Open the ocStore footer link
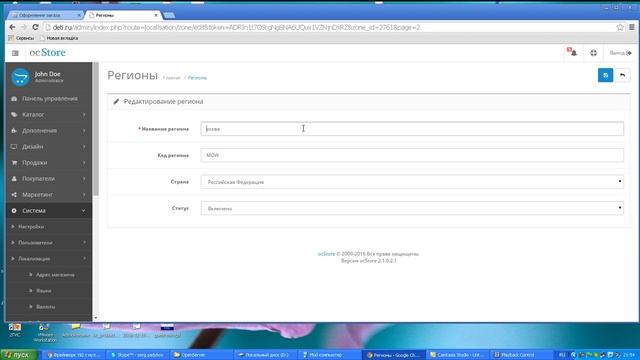Screen dimensions: 640x360 [326, 254]
